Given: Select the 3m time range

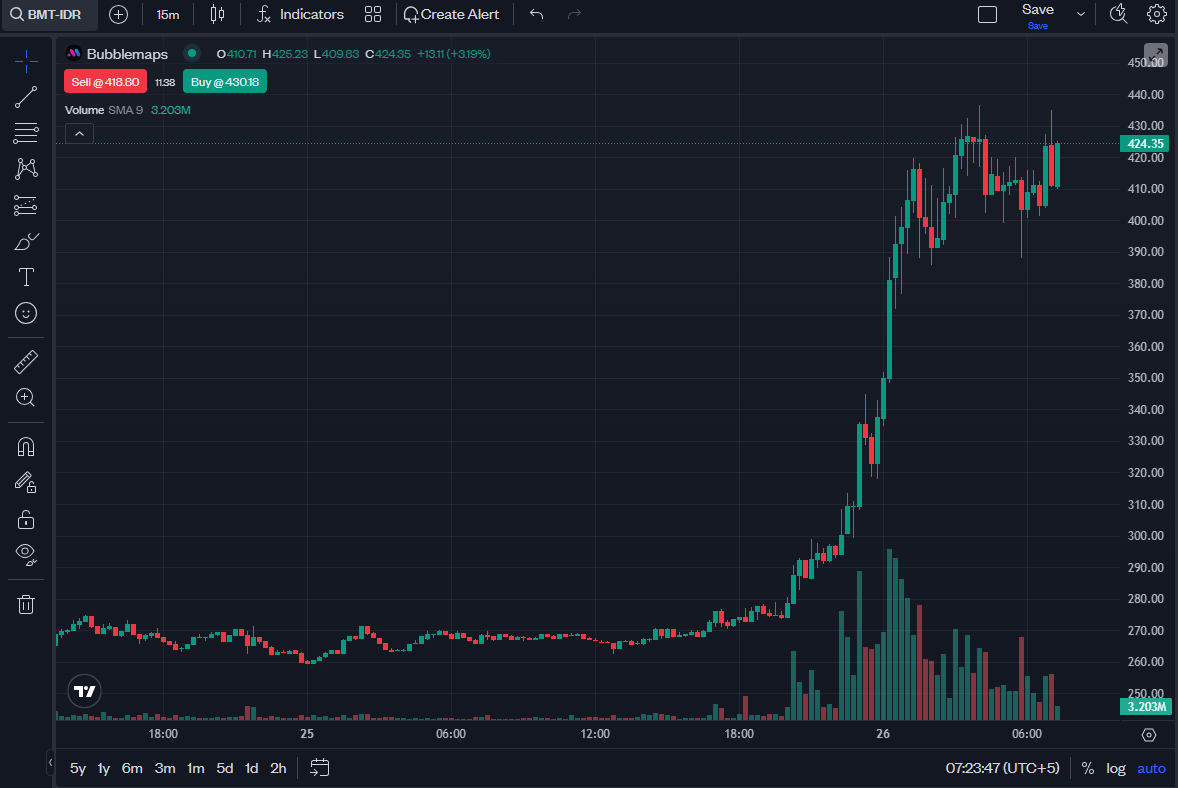Looking at the screenshot, I should pyautogui.click(x=165, y=768).
